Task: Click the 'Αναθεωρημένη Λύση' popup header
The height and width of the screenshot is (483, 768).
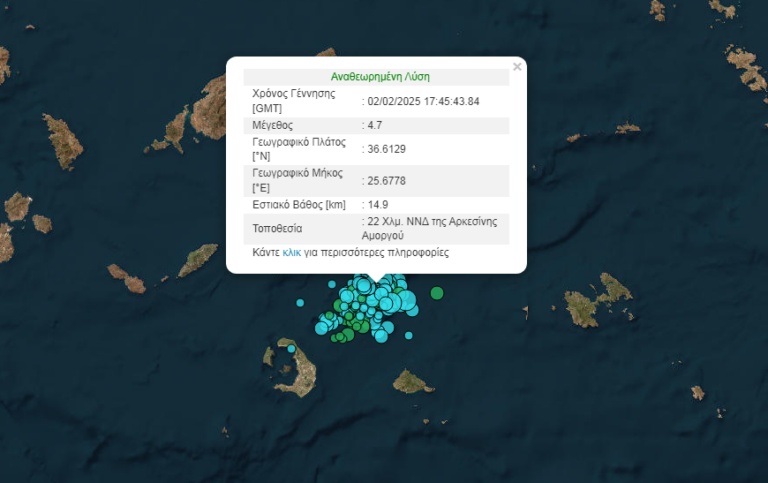Action: (380, 76)
